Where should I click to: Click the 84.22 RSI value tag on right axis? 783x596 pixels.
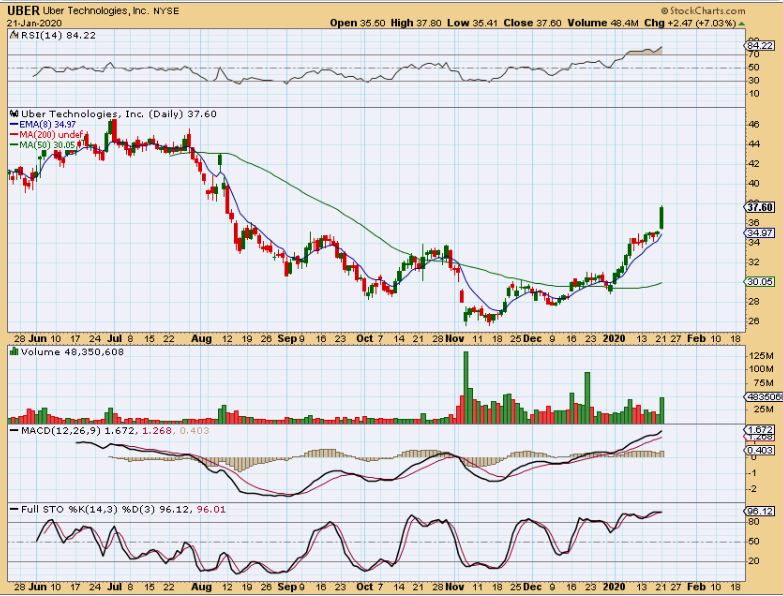point(760,45)
